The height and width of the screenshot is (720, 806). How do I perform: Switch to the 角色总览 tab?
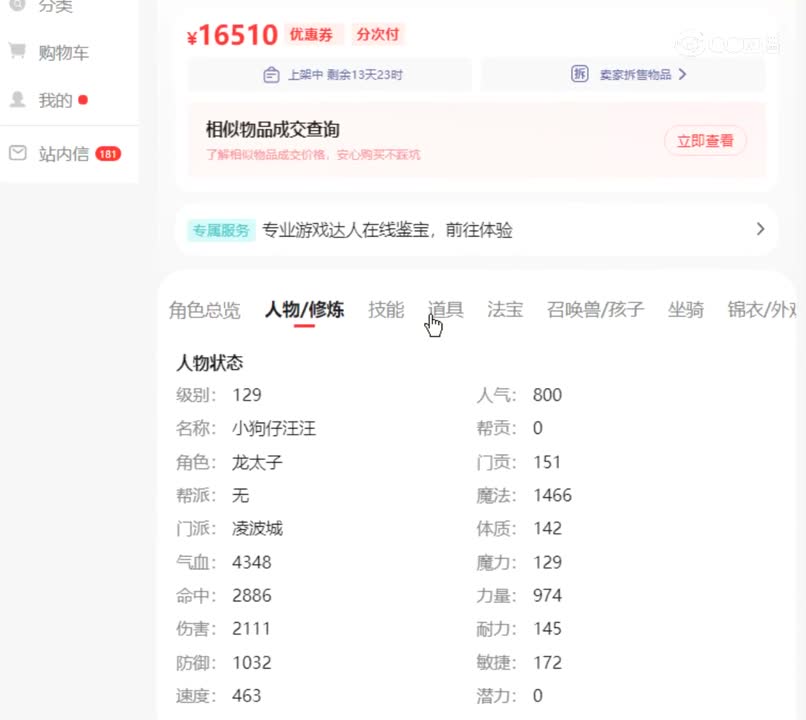[x=205, y=310]
